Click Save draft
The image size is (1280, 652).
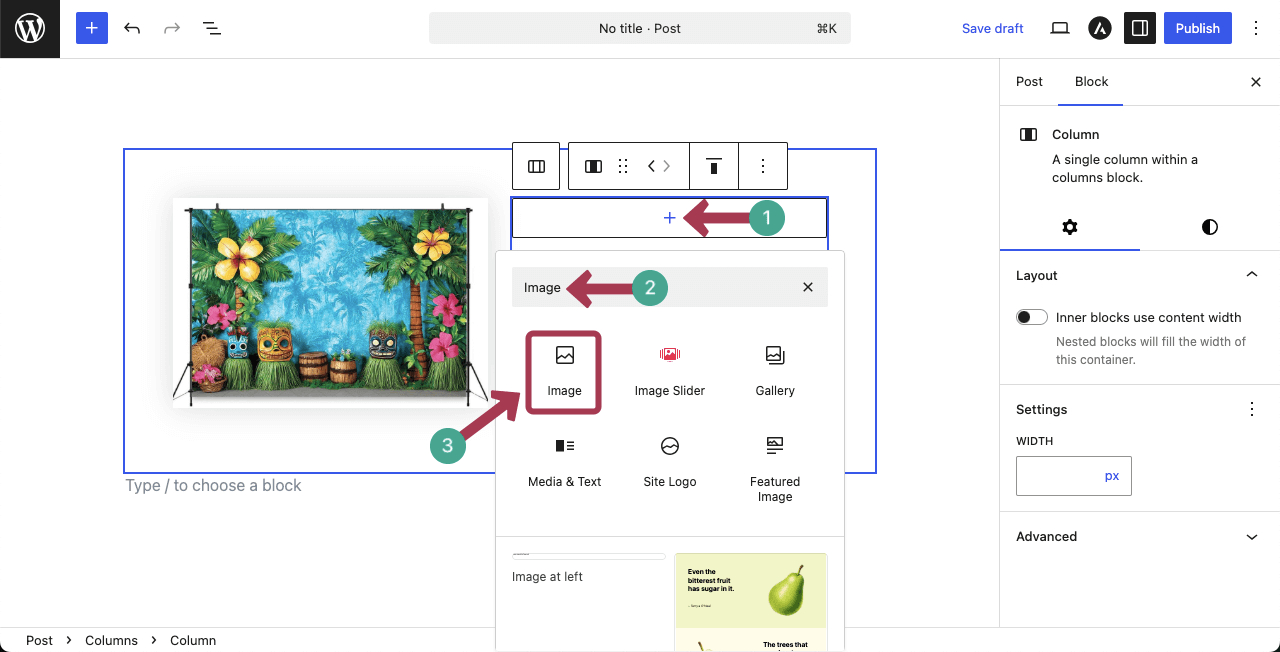coord(992,28)
